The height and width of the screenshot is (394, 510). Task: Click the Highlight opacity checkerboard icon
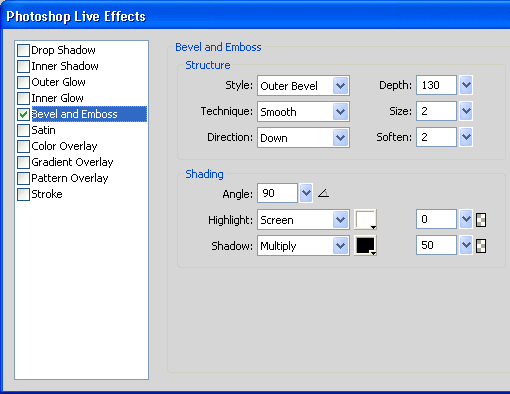[481, 220]
